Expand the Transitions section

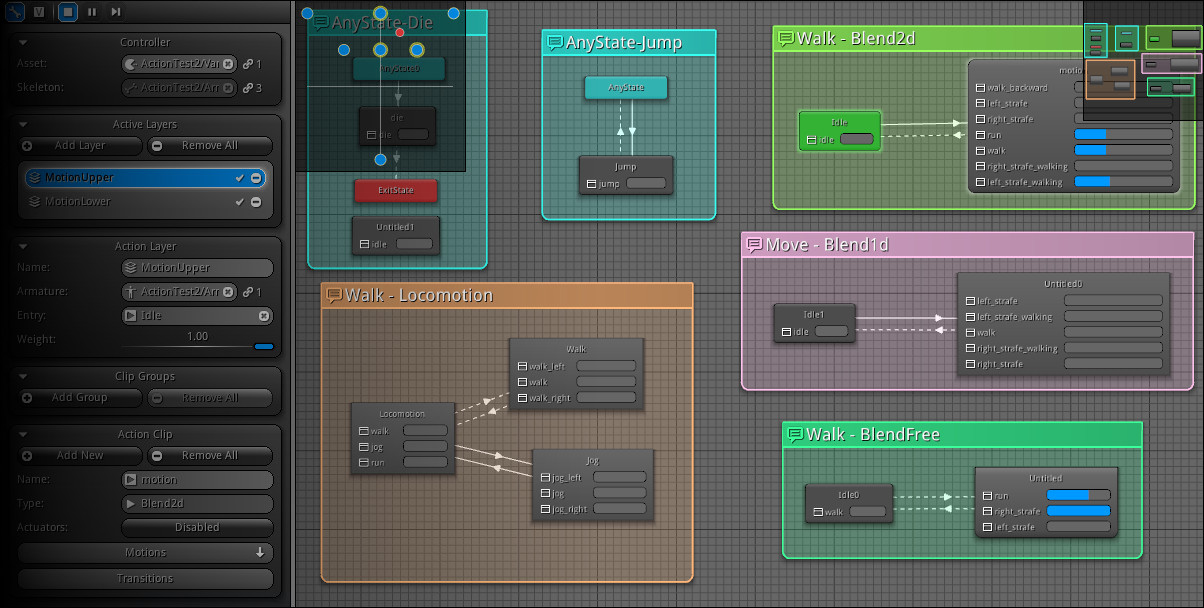click(x=145, y=579)
